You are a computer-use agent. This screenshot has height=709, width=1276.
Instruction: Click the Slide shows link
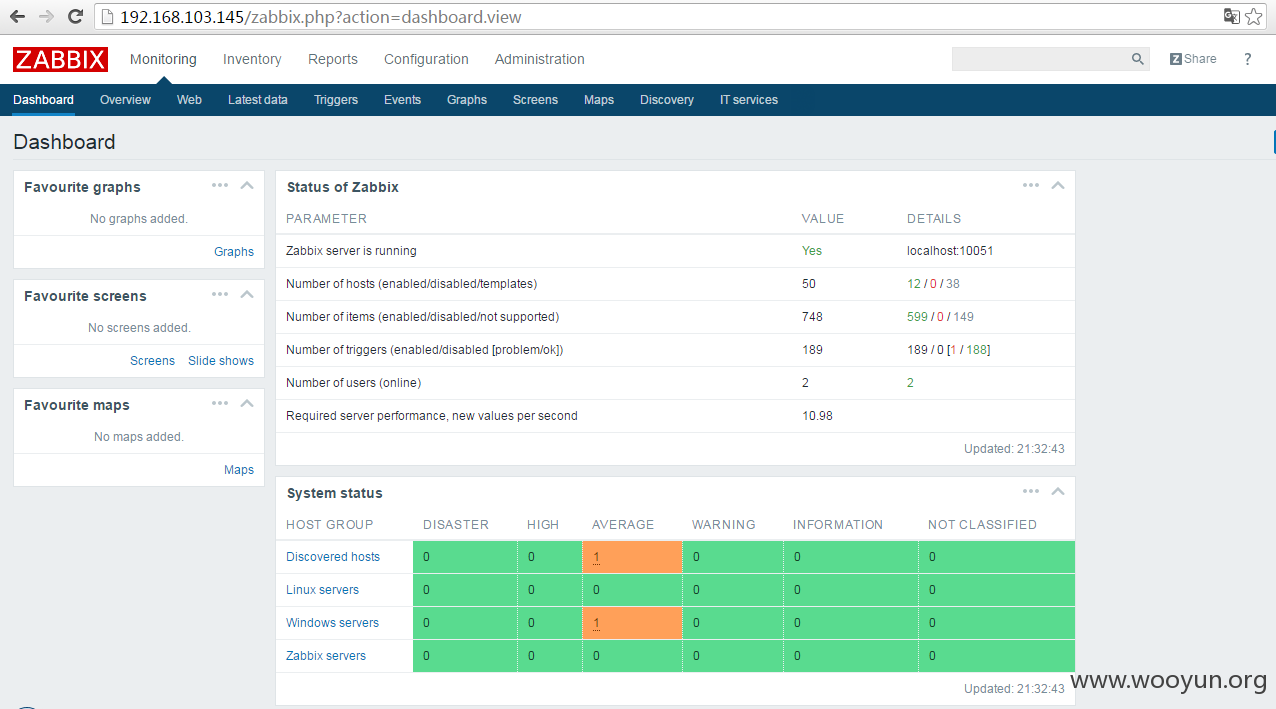click(221, 361)
